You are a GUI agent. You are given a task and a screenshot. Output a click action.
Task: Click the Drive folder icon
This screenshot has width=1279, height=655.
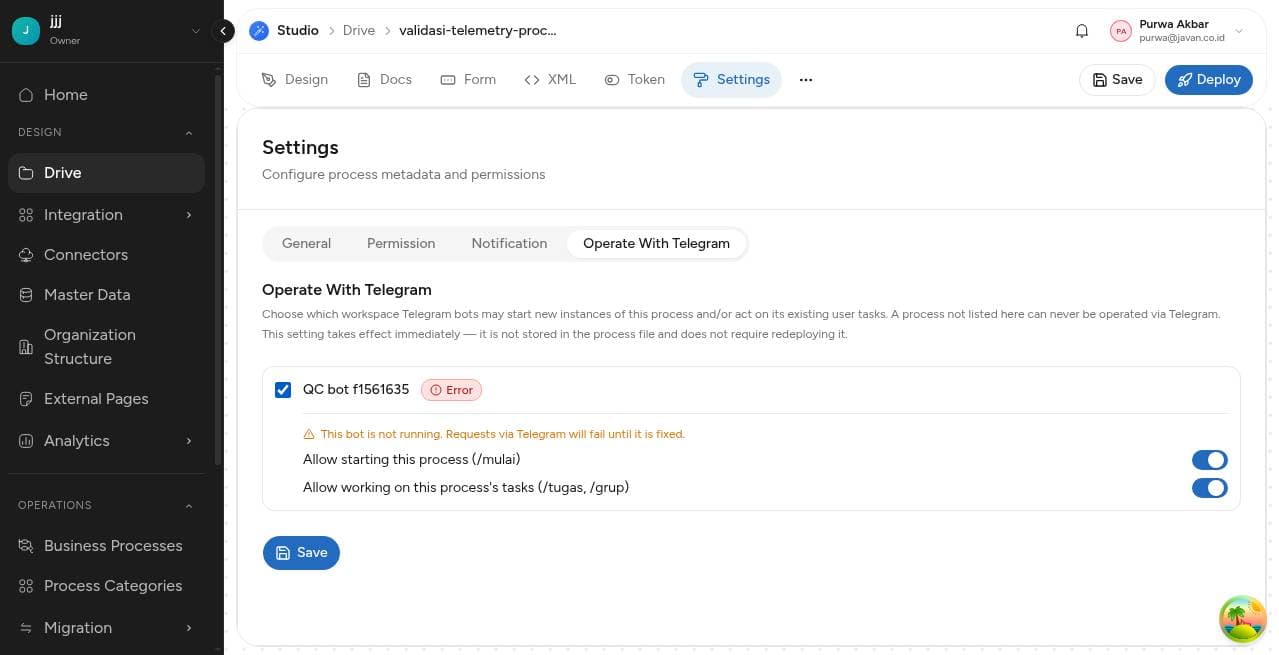coord(26,173)
